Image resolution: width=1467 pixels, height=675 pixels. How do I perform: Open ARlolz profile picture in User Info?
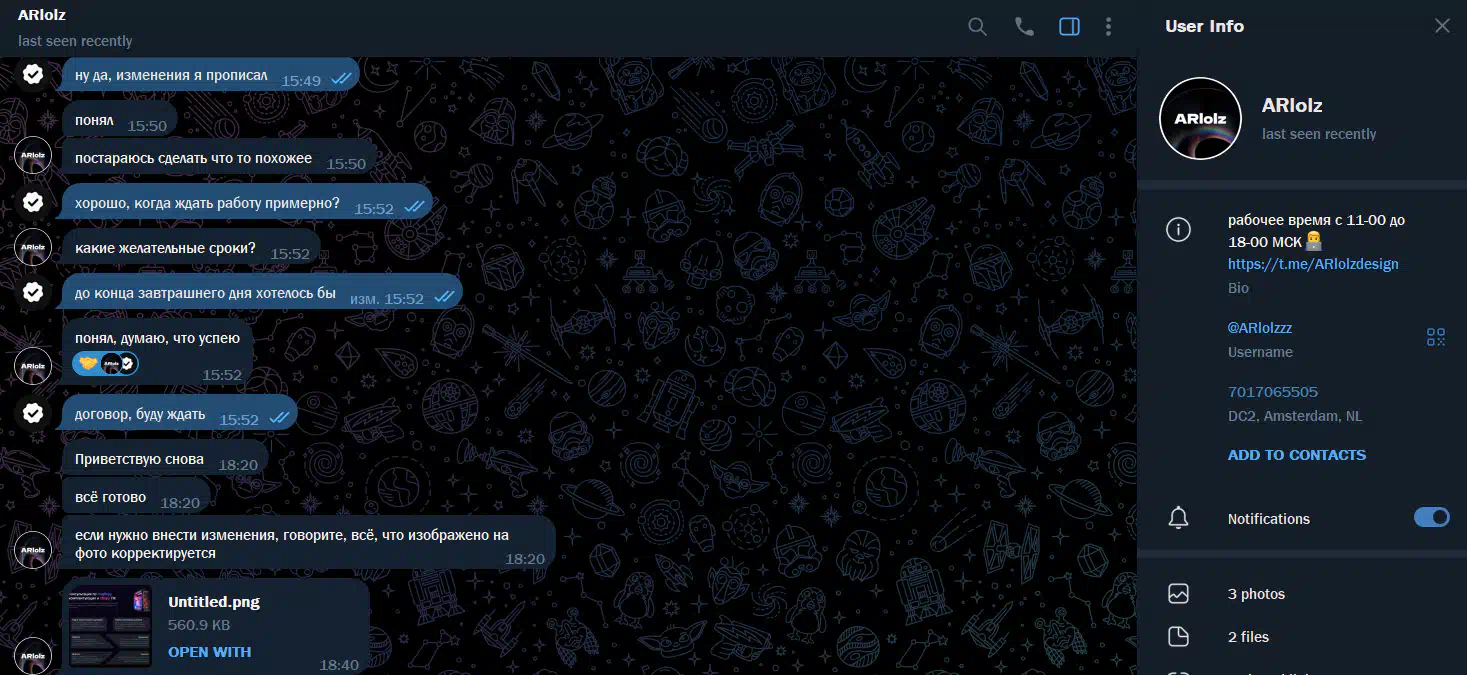pos(1200,119)
